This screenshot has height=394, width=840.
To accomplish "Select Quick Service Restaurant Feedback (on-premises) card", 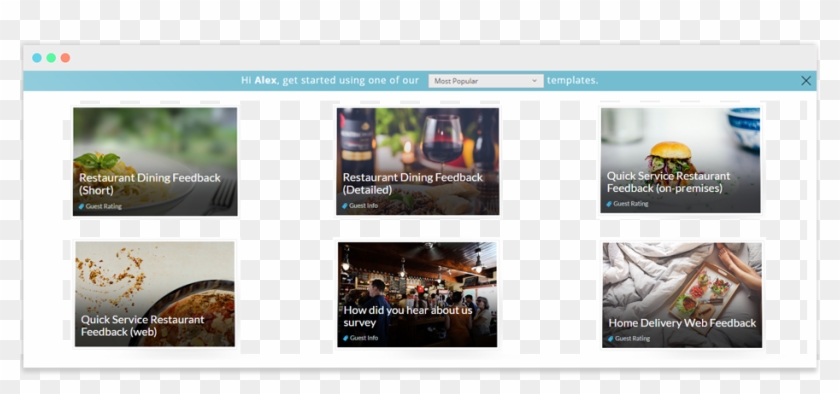I will (680, 160).
